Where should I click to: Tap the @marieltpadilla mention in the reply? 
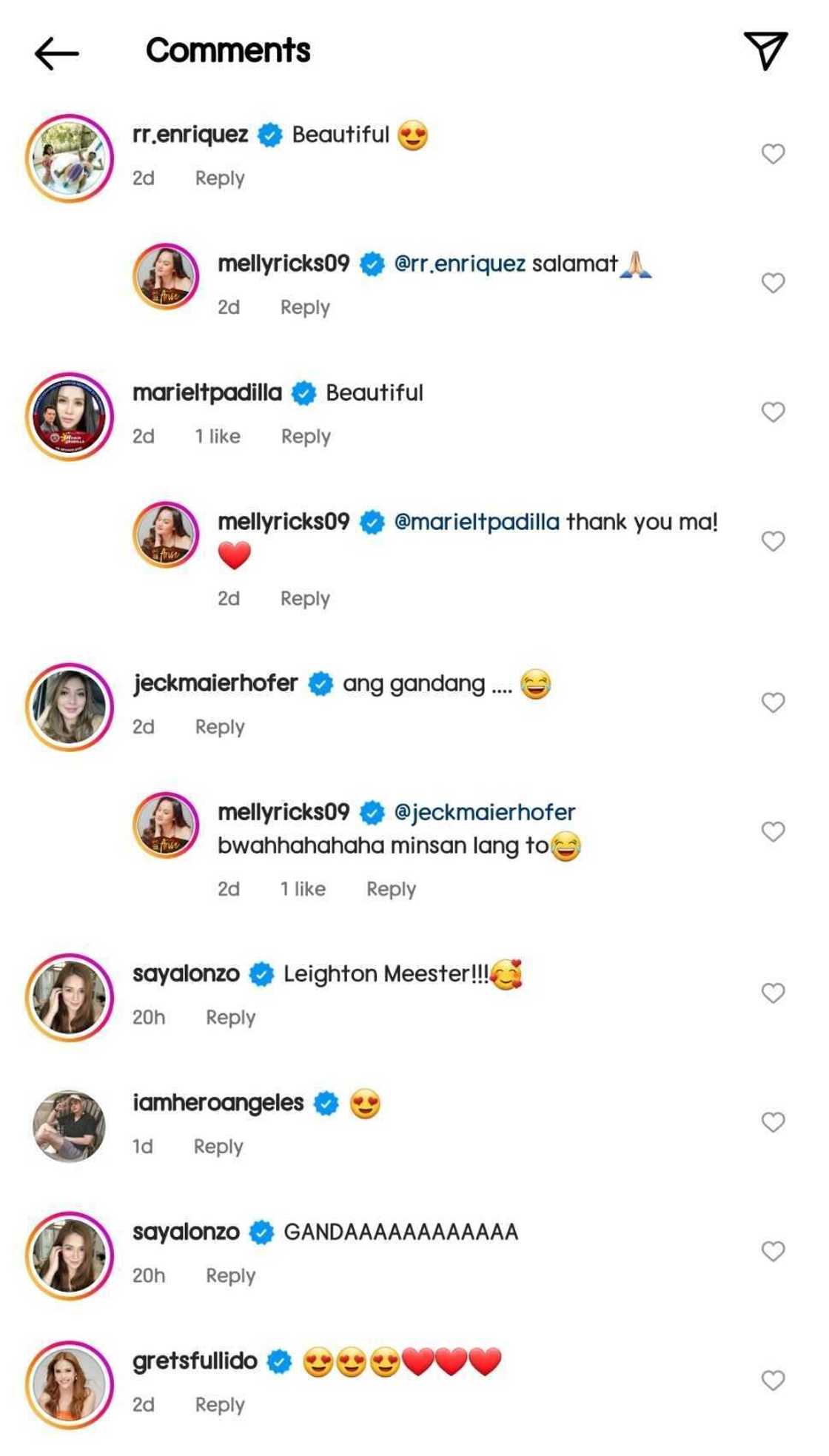click(x=477, y=523)
